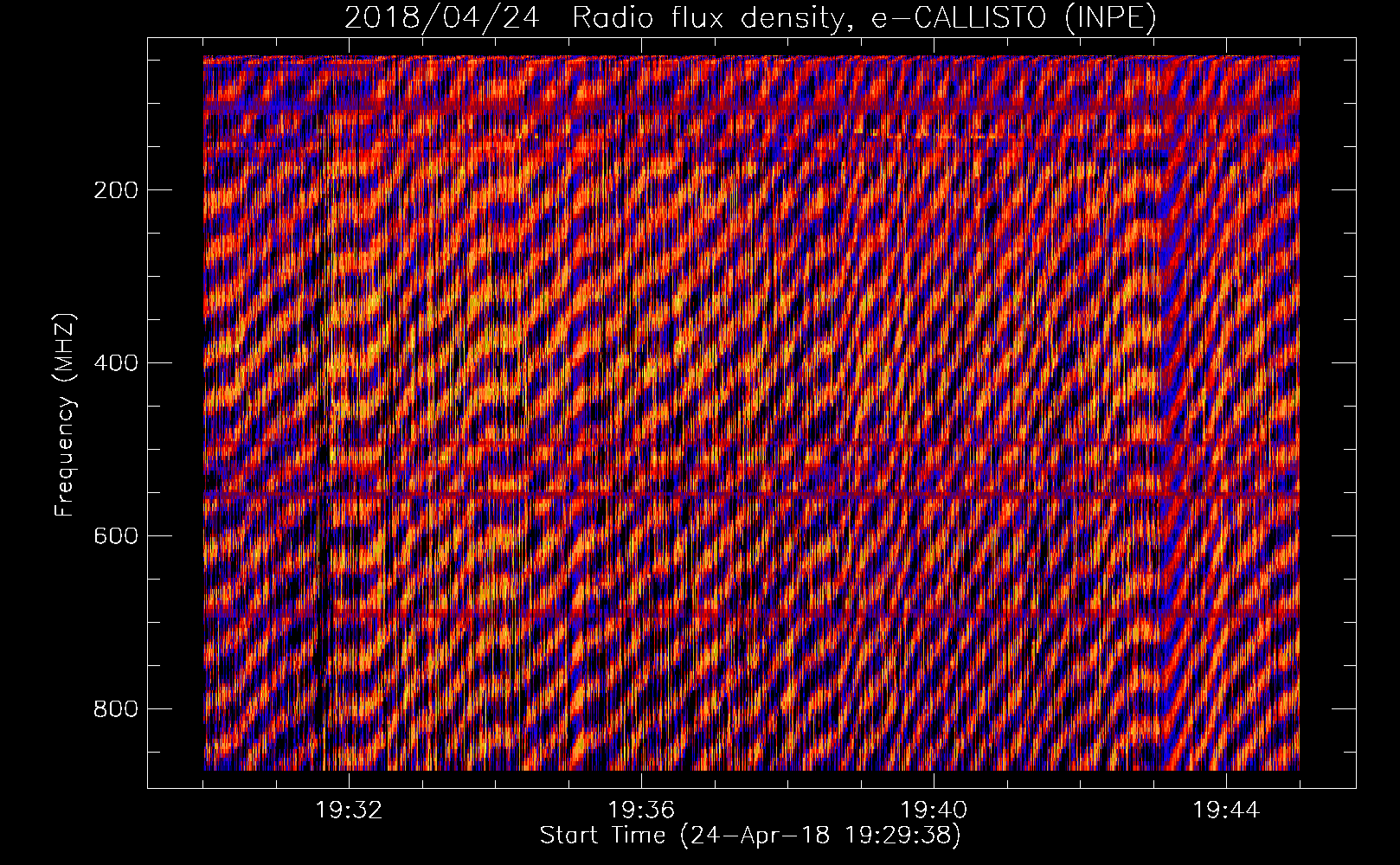1400x865 pixels.
Task: Click the 'Start Time (24-Apr-18 19:29:38)' axis label
Action: (750, 836)
